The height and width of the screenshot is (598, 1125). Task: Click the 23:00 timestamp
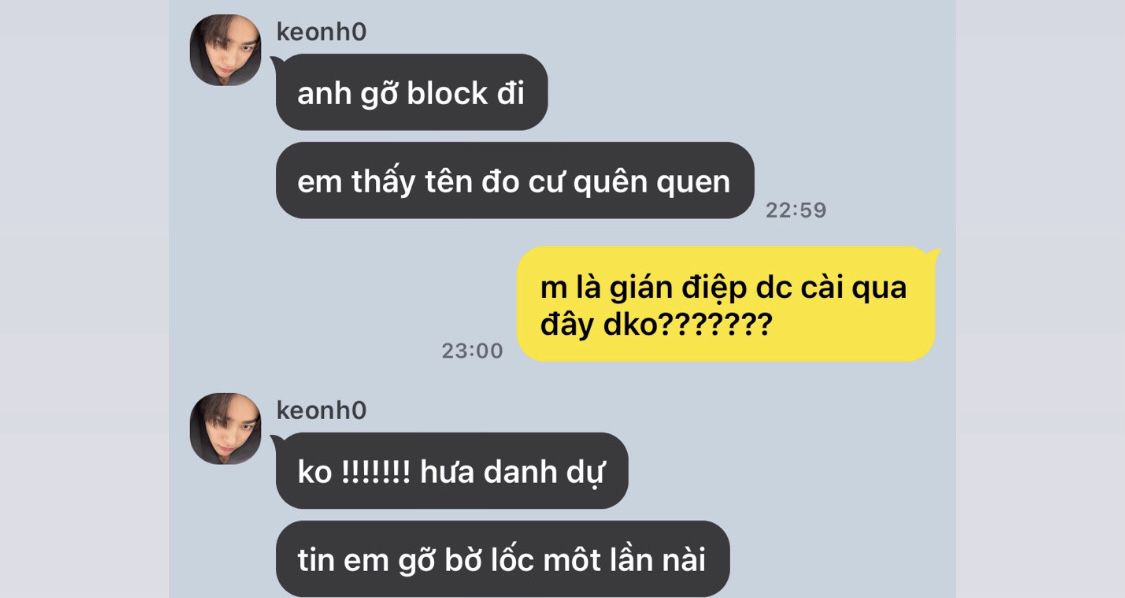[x=472, y=351]
